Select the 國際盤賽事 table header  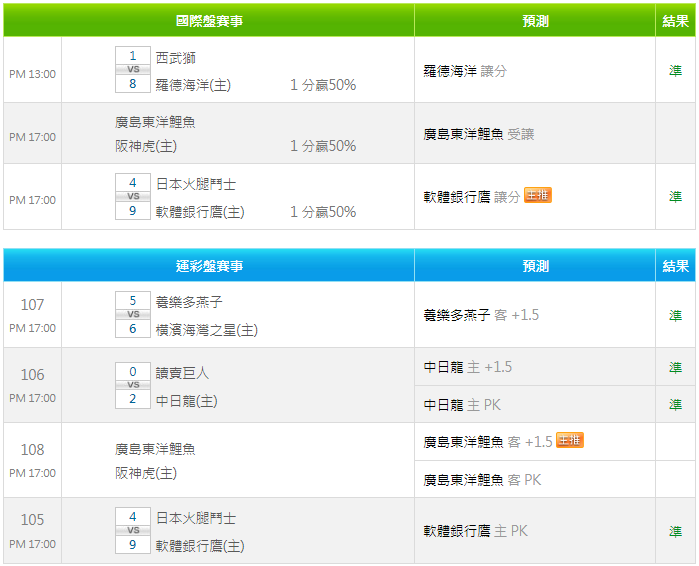[x=209, y=21]
